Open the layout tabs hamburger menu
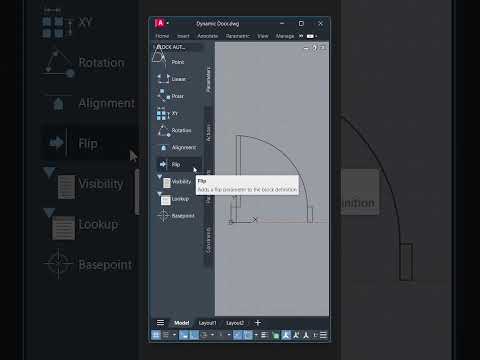 tap(160, 323)
